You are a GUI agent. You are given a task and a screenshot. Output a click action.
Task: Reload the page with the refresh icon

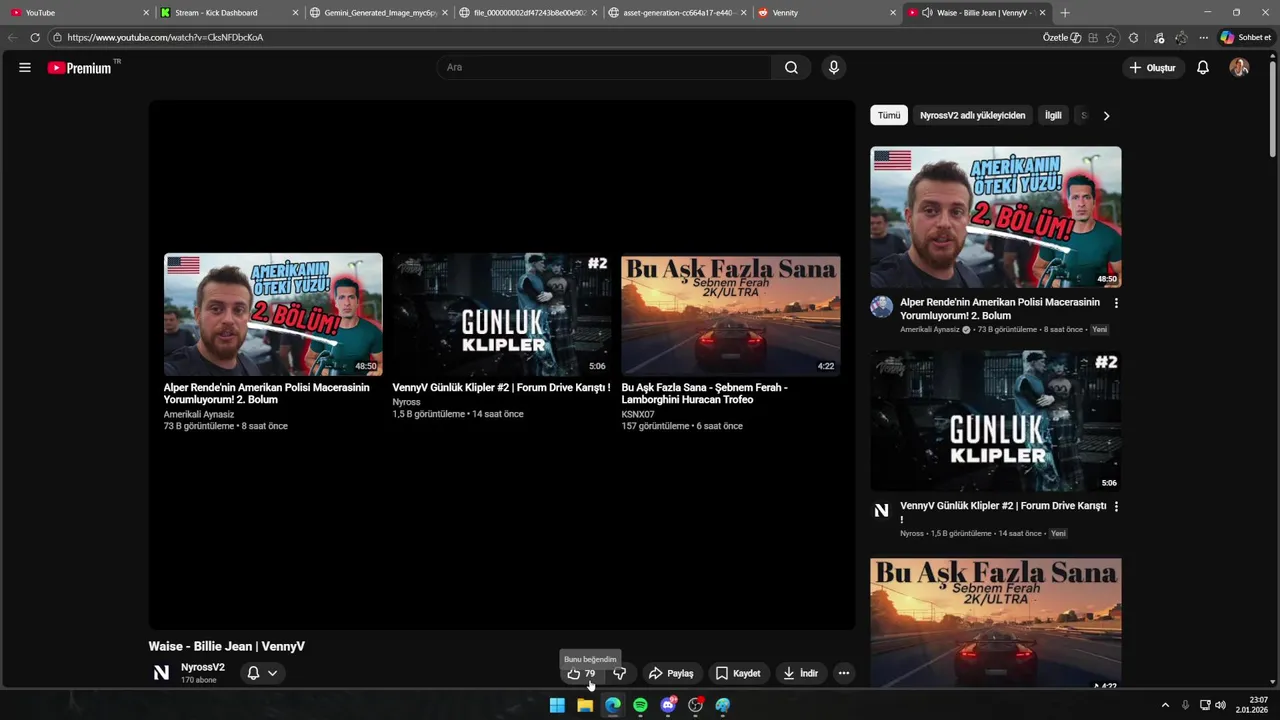coord(35,38)
